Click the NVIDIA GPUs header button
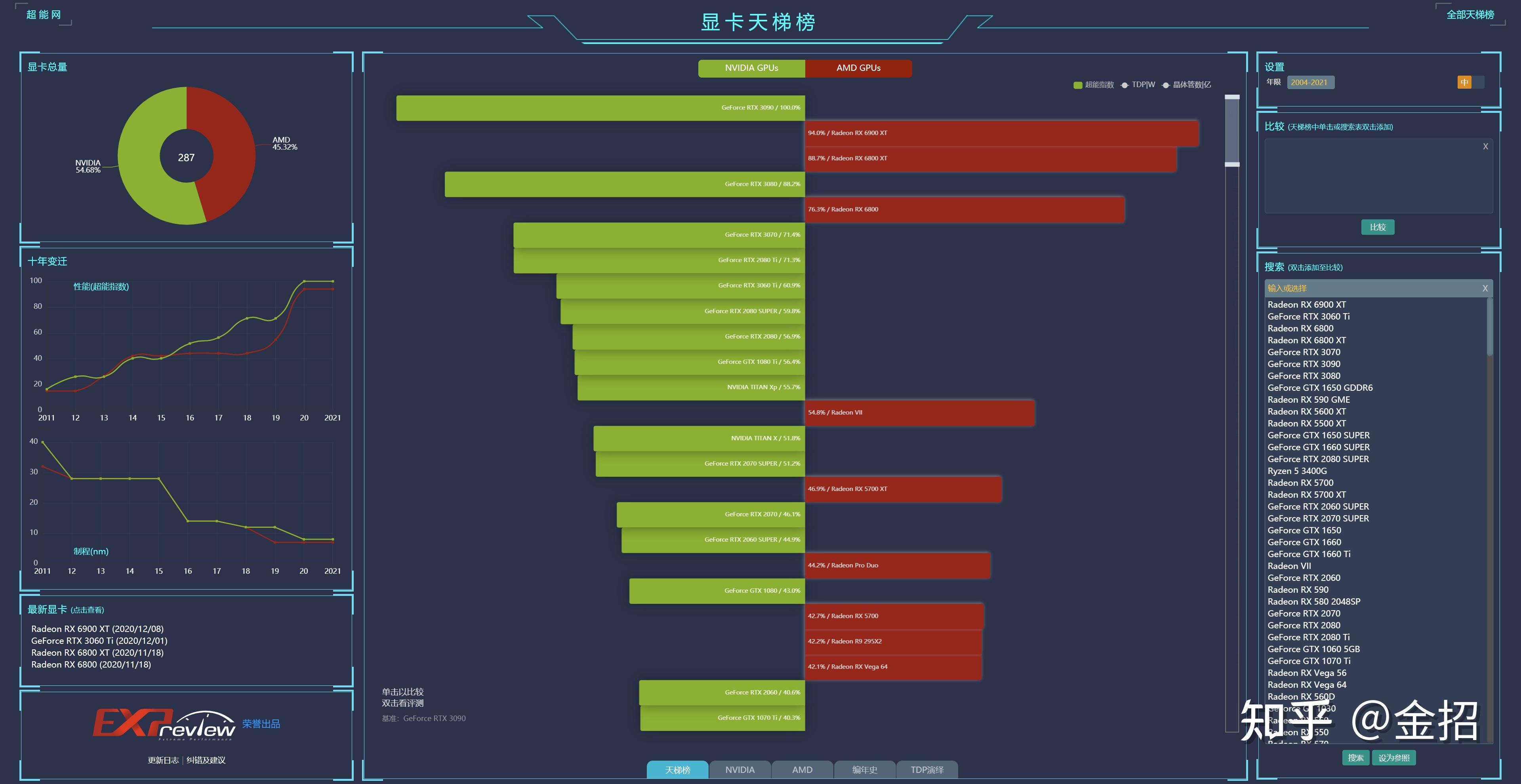 [752, 68]
